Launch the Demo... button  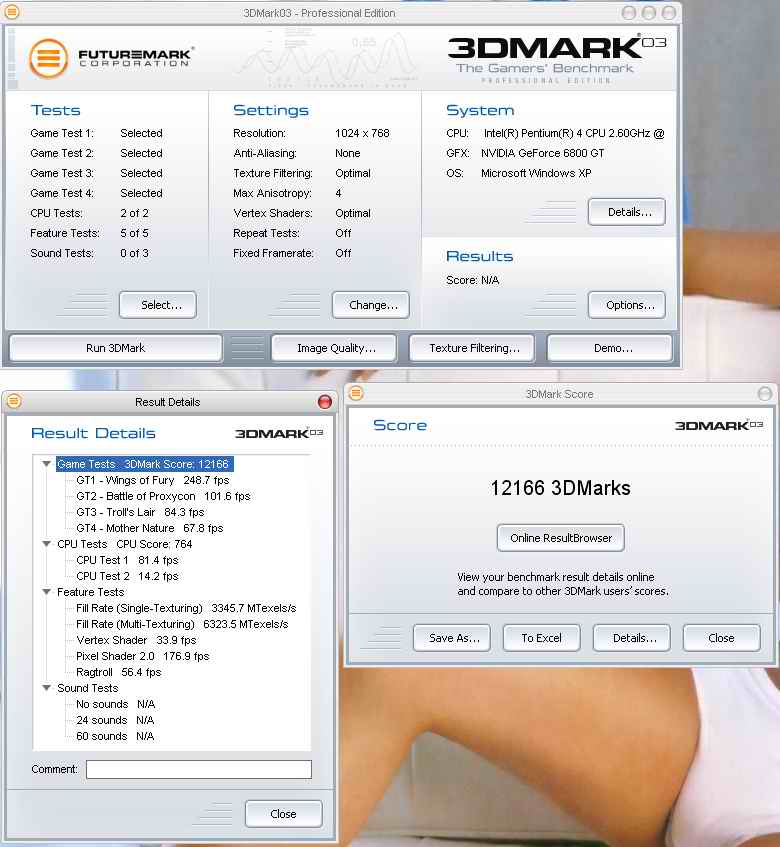pyautogui.click(x=610, y=348)
